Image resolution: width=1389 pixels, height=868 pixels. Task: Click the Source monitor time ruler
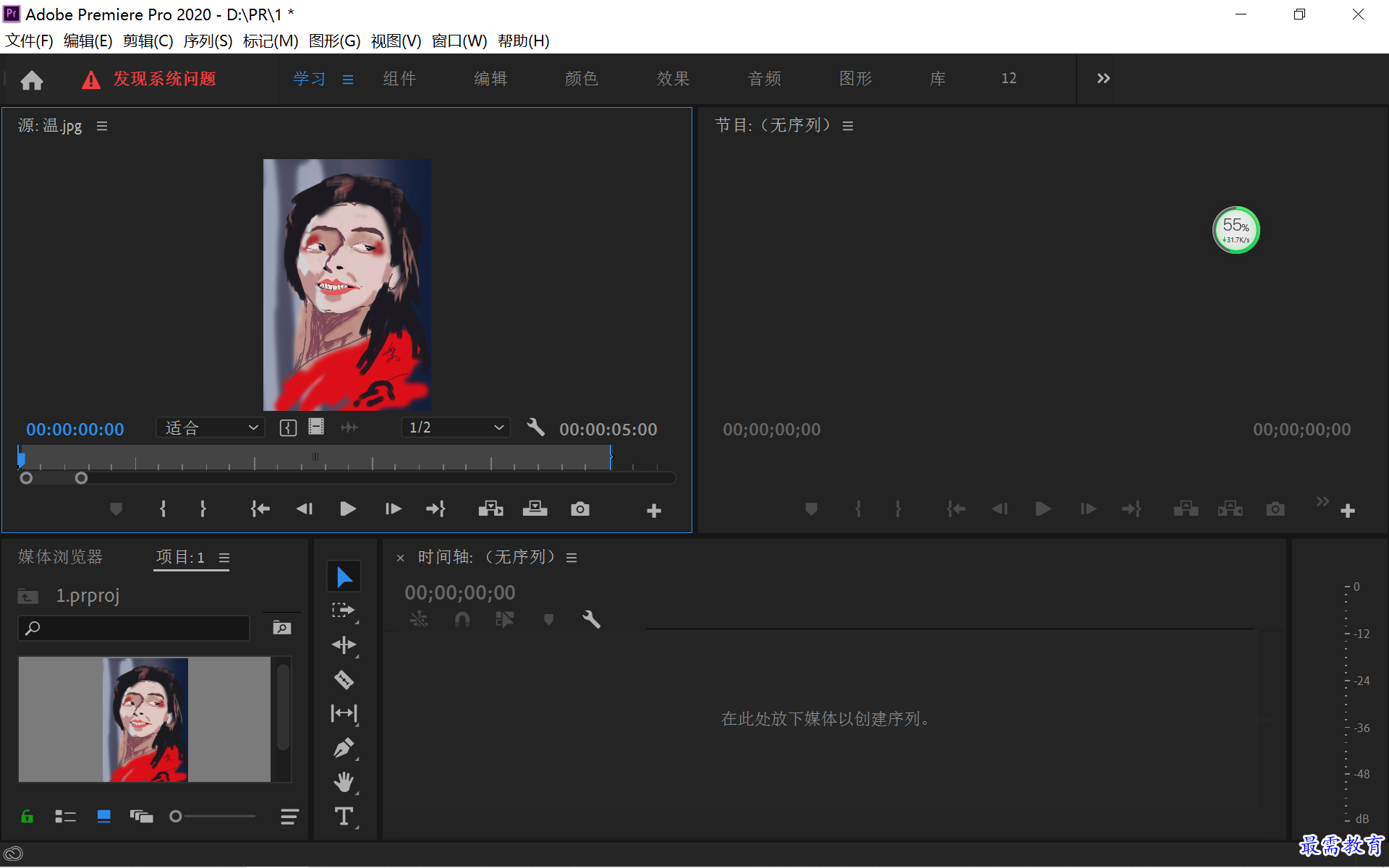(x=315, y=458)
